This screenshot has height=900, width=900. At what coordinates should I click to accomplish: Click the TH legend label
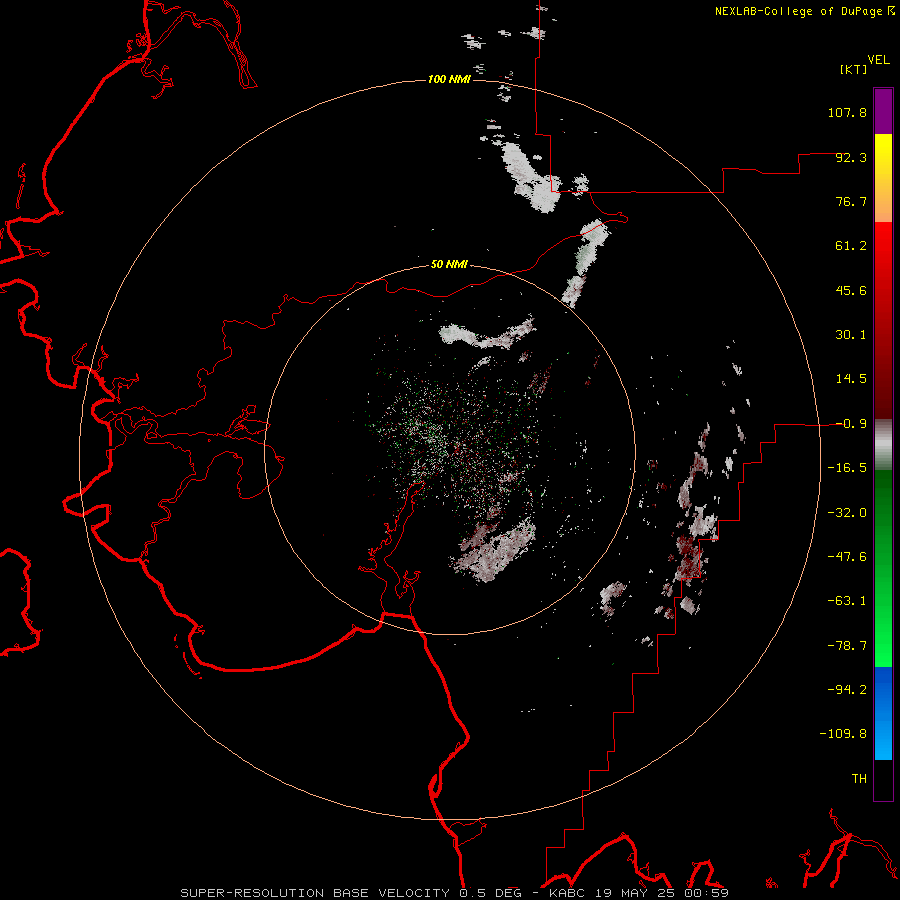(859, 779)
